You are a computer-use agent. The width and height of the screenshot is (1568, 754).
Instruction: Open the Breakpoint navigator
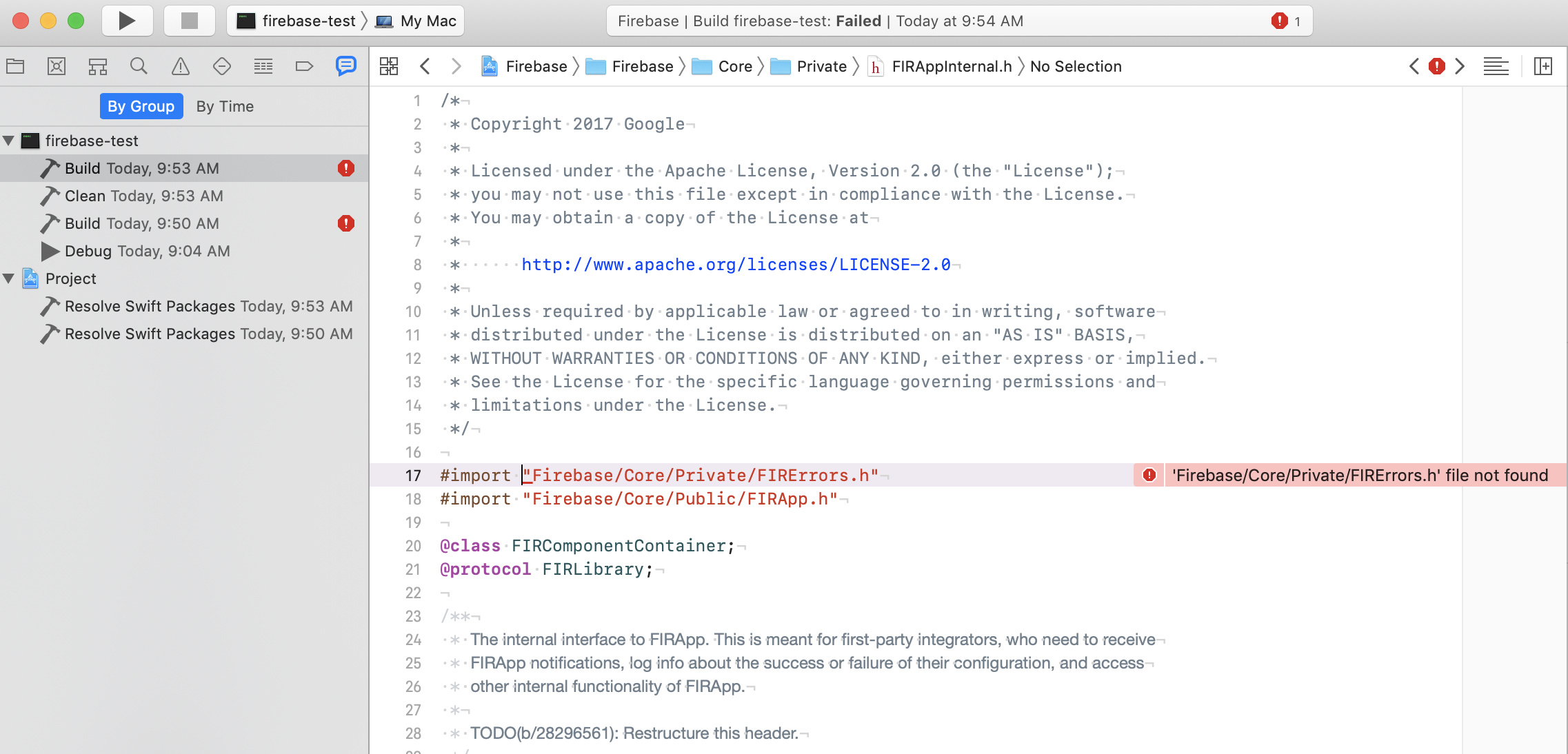tap(304, 66)
